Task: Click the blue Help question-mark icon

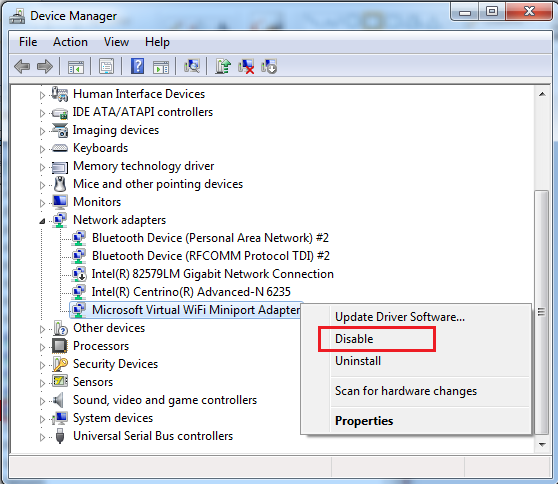Action: point(137,67)
